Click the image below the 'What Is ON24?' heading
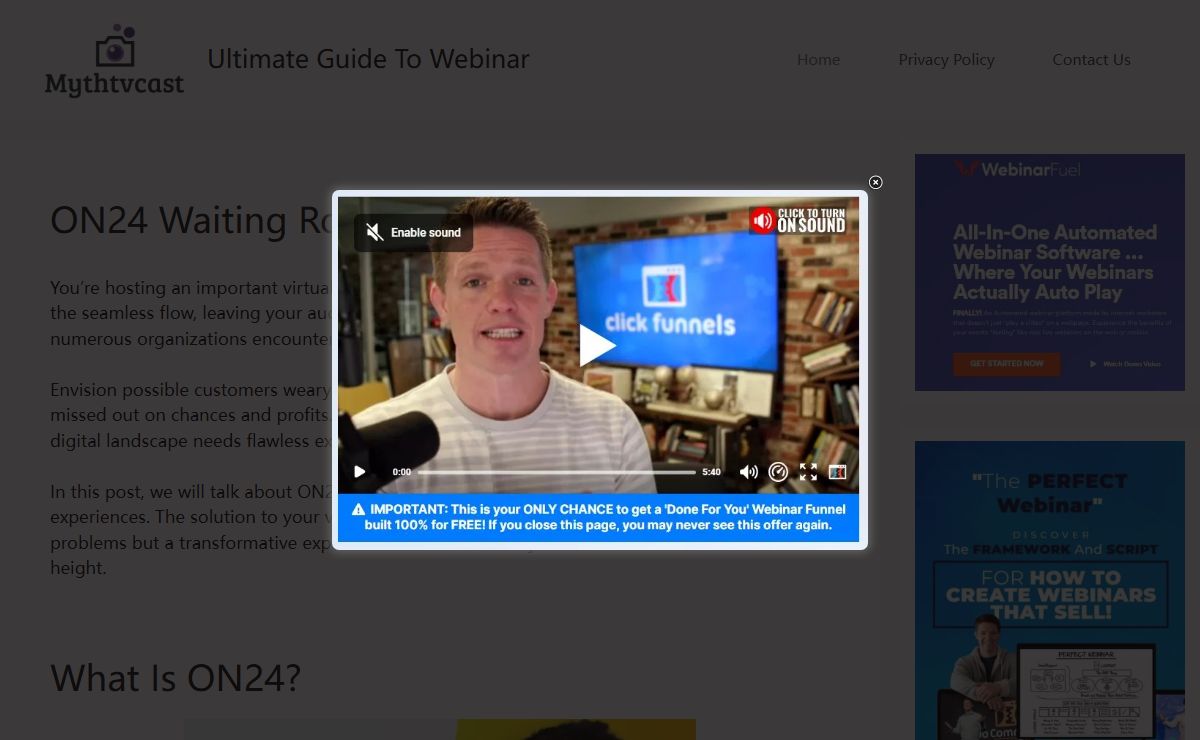This screenshot has height=740, width=1200. pos(440,729)
